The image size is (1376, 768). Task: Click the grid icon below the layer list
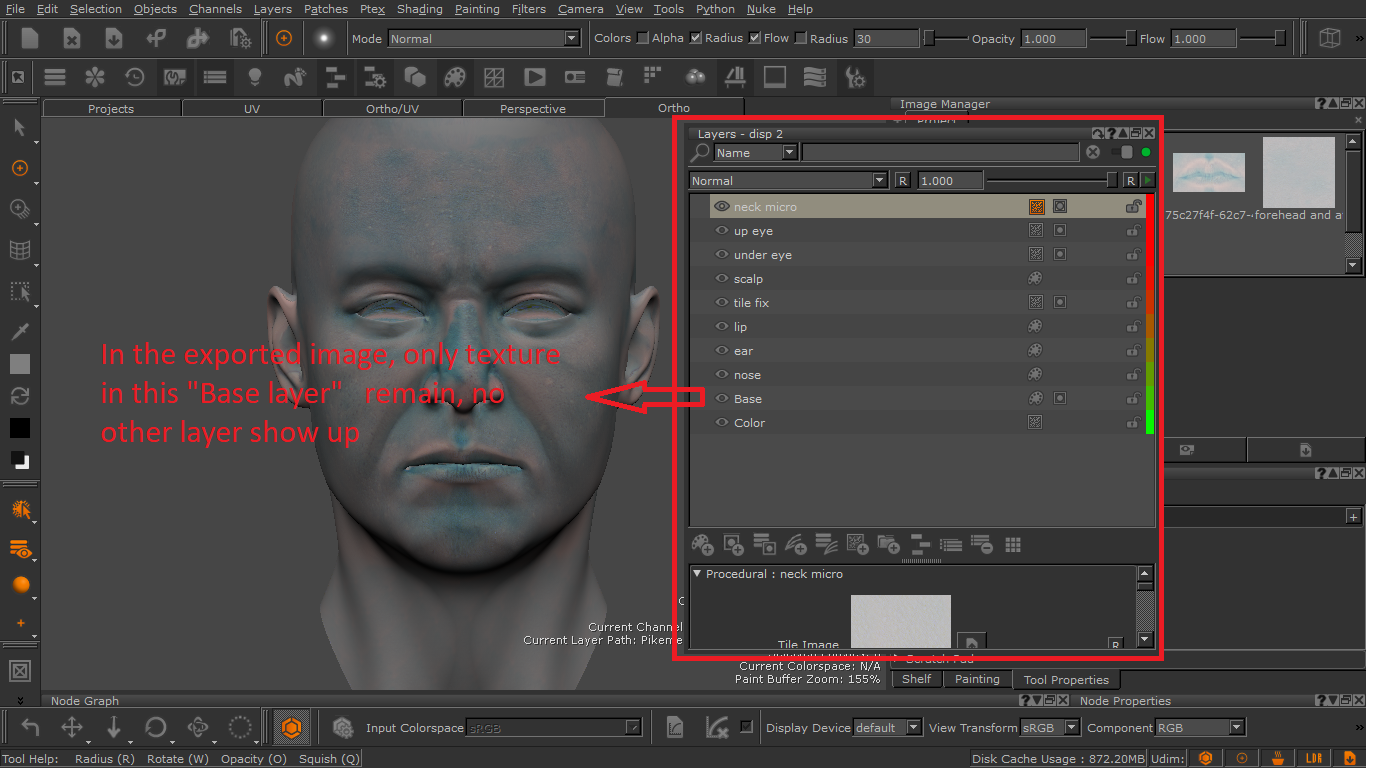(1013, 544)
